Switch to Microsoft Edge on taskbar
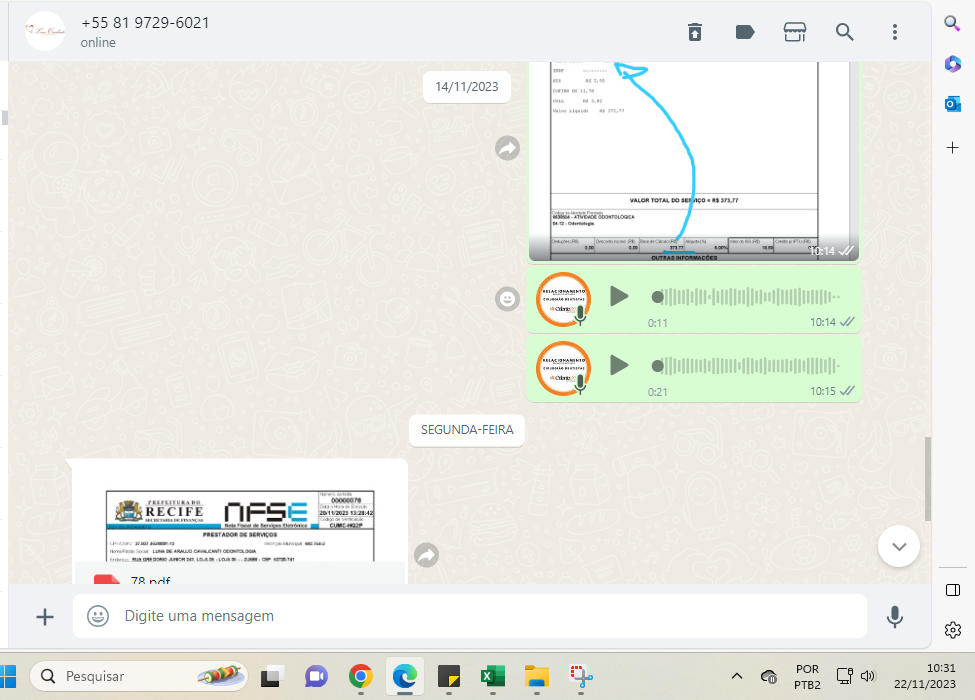This screenshot has height=700, width=975. click(405, 676)
